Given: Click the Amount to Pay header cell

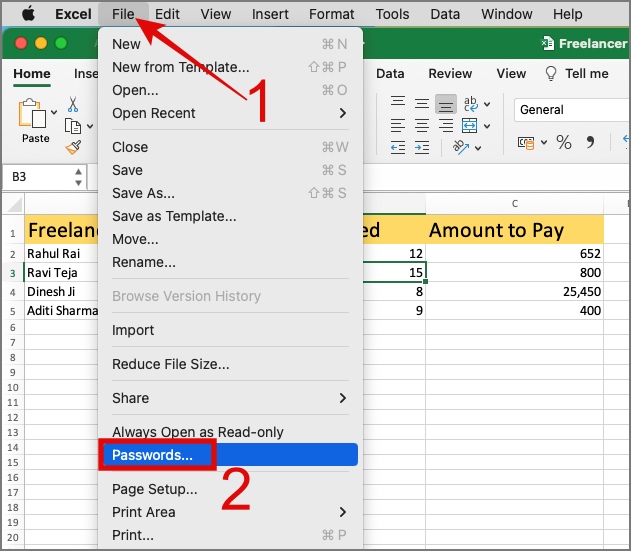Looking at the screenshot, I should click(514, 230).
